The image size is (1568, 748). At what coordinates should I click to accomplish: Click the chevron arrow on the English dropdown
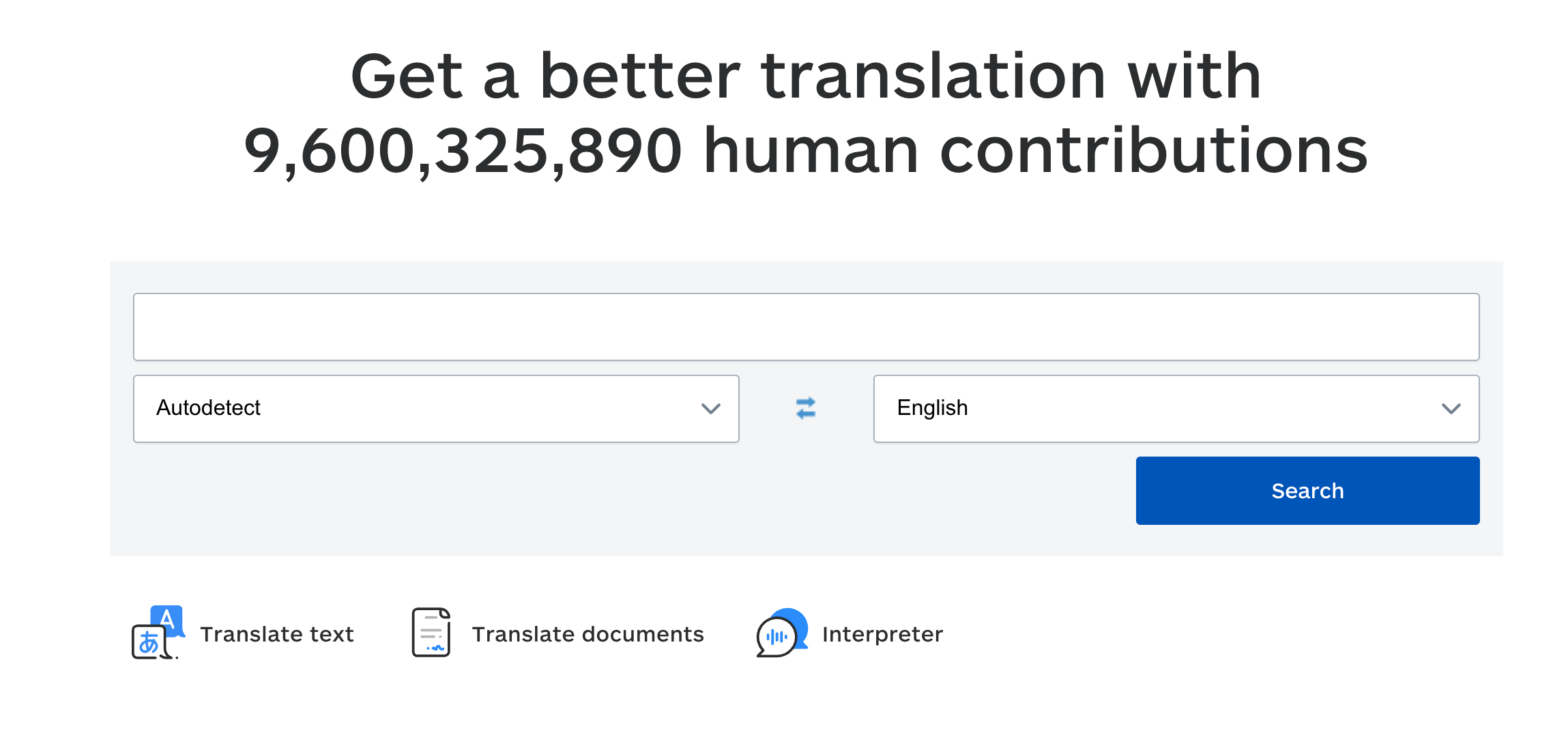[1451, 409]
